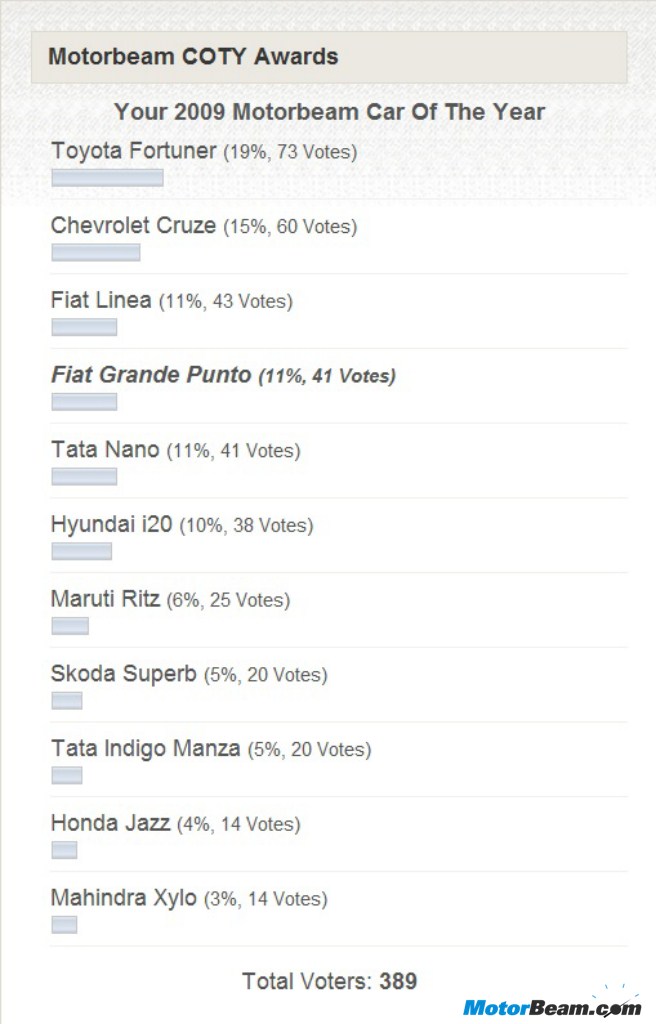Click the Motorbeam COTY Awards header
Screen dimensions: 656x1024
click(329, 57)
